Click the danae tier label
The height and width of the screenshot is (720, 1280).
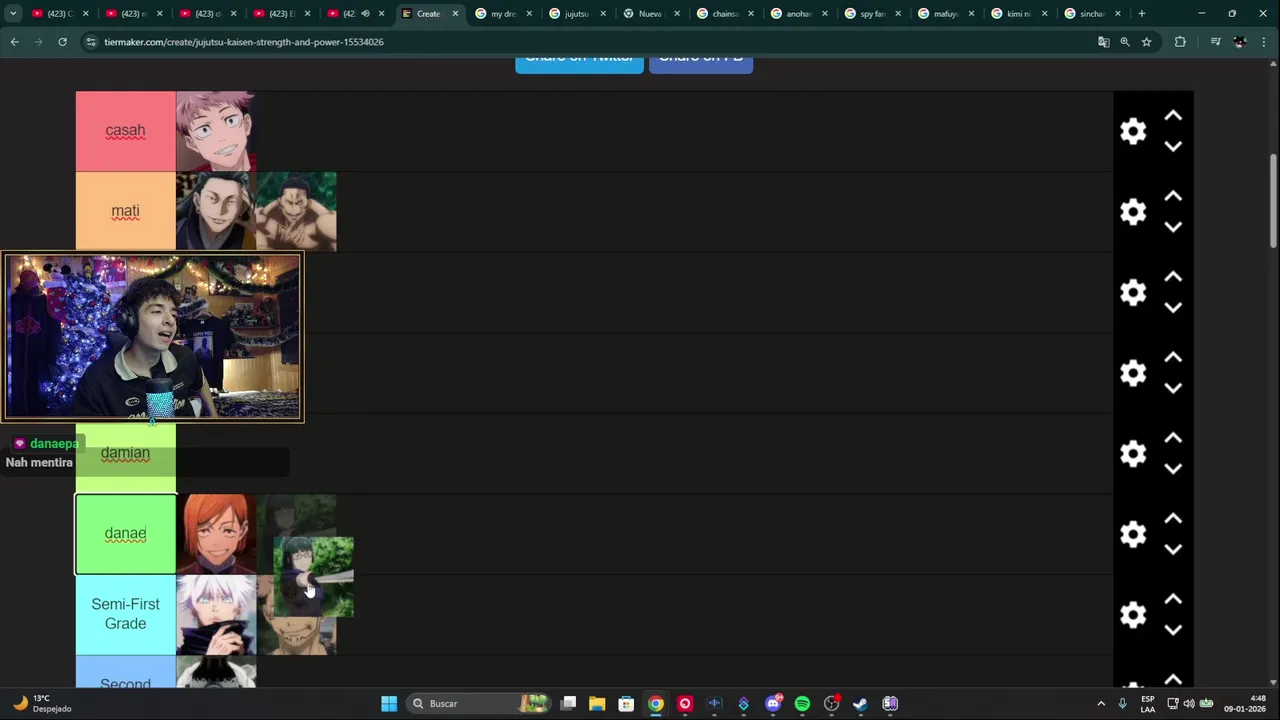(x=125, y=534)
